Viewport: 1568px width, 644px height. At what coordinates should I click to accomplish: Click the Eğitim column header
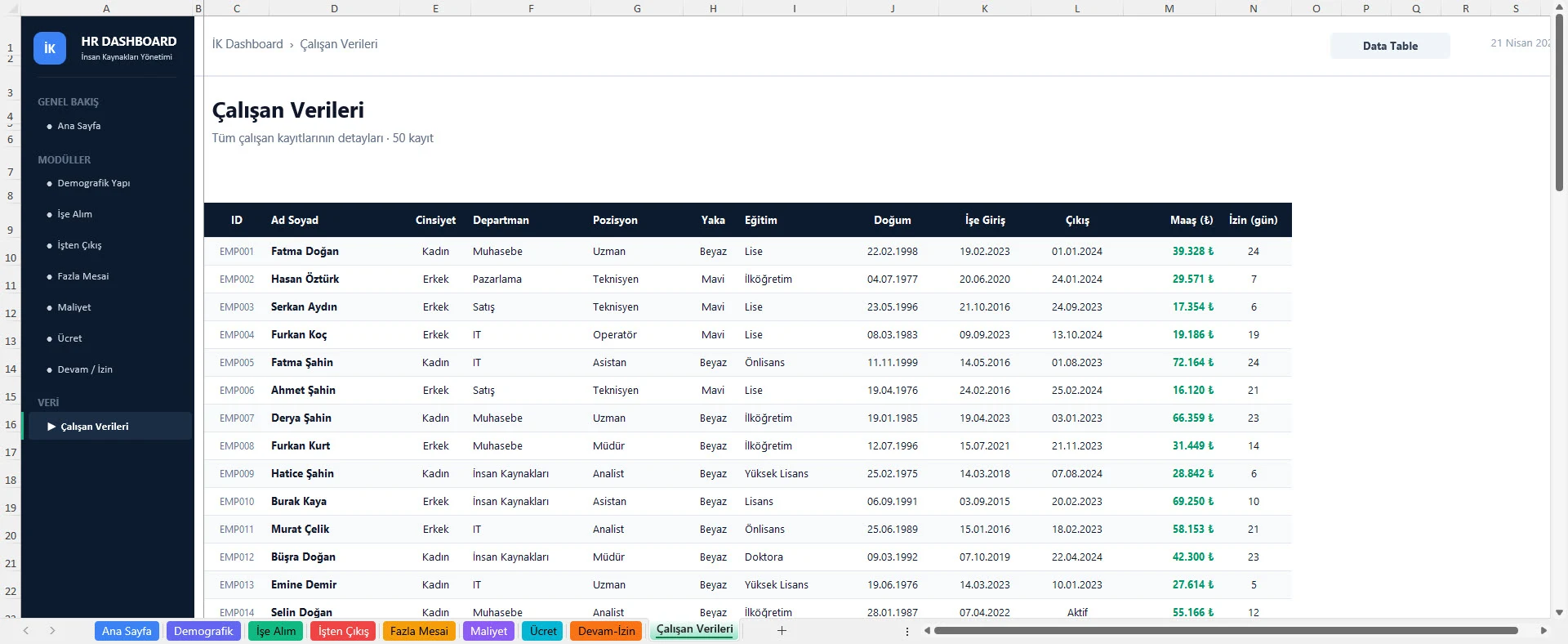761,220
